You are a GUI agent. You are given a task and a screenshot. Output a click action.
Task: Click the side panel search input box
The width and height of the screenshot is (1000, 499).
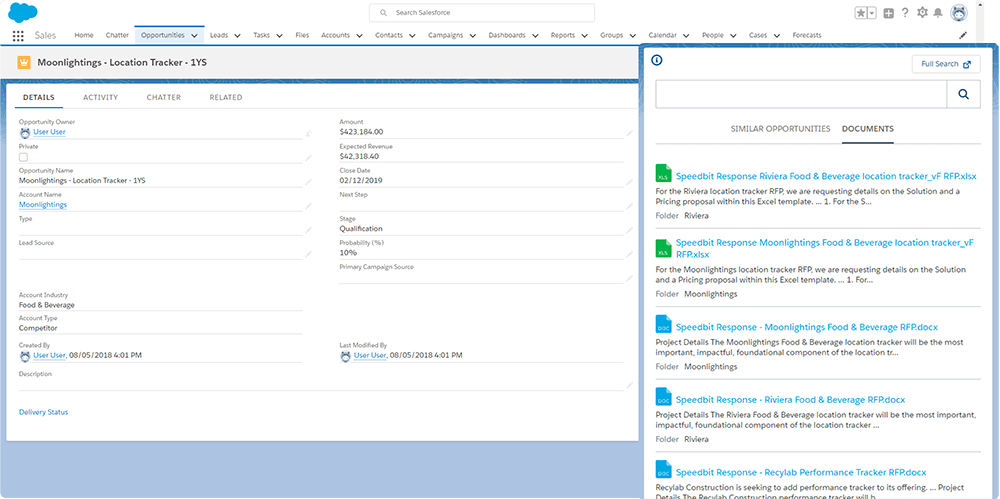point(802,94)
